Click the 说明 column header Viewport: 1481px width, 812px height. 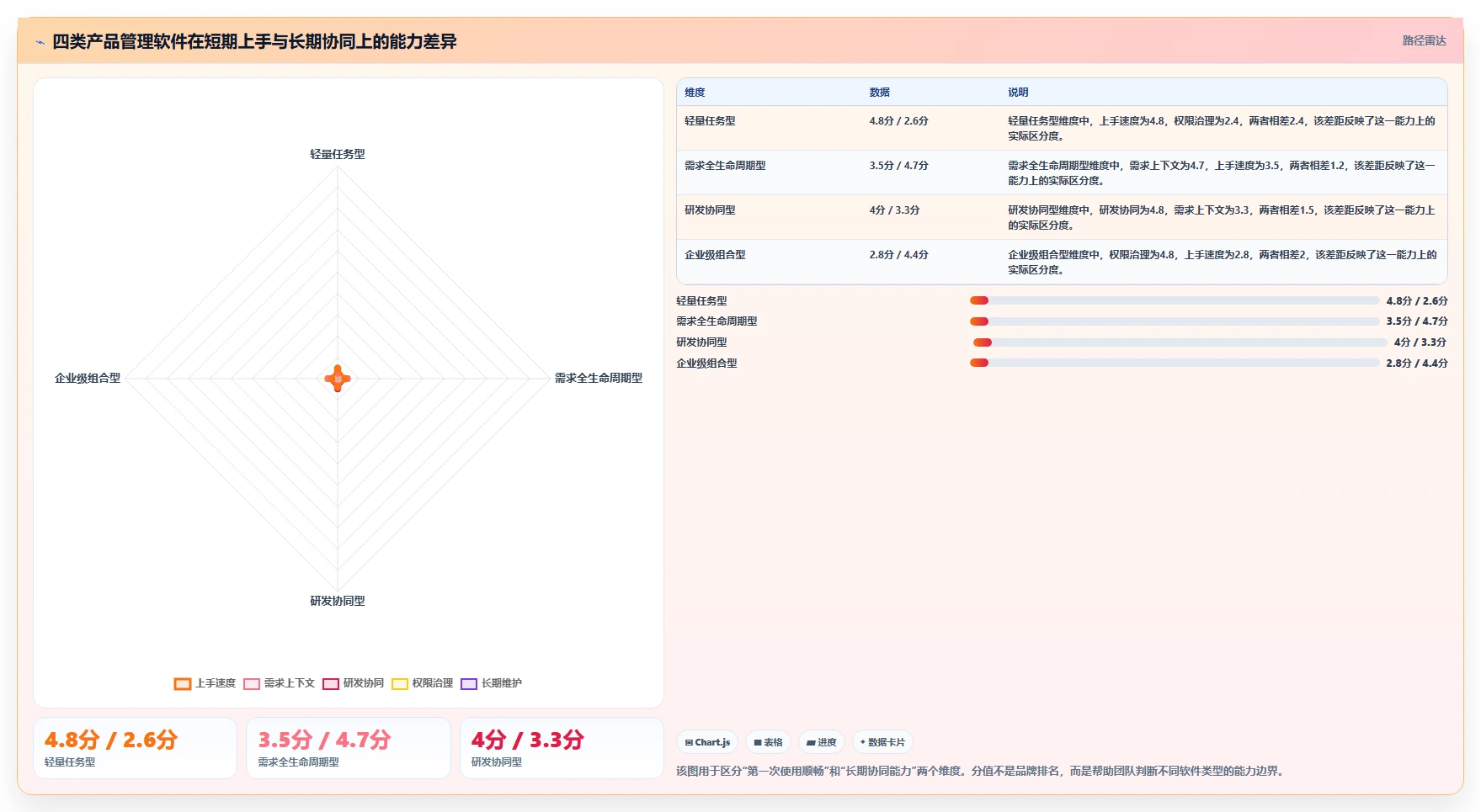click(x=1018, y=93)
